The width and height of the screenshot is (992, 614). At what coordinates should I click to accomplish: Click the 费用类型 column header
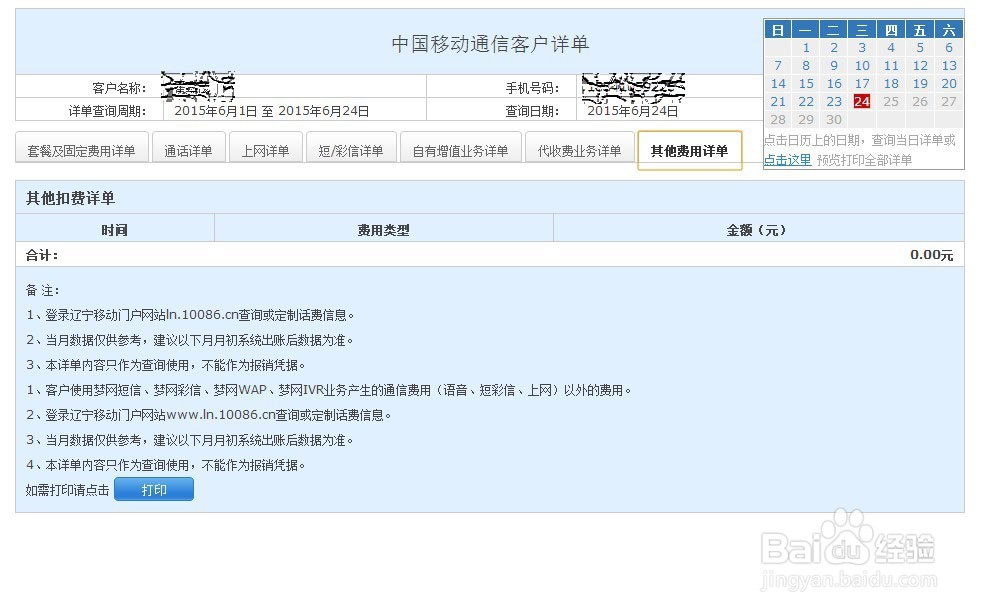tap(383, 230)
